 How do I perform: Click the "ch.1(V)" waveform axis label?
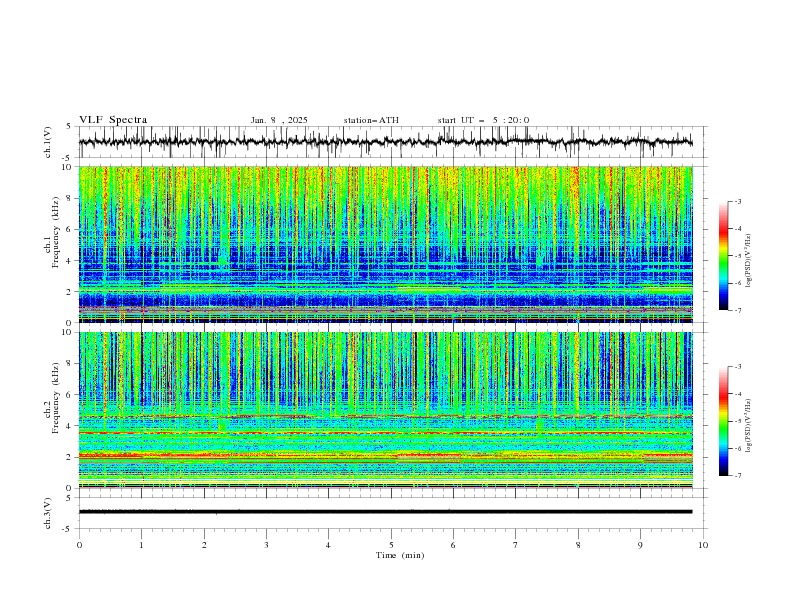pos(48,142)
